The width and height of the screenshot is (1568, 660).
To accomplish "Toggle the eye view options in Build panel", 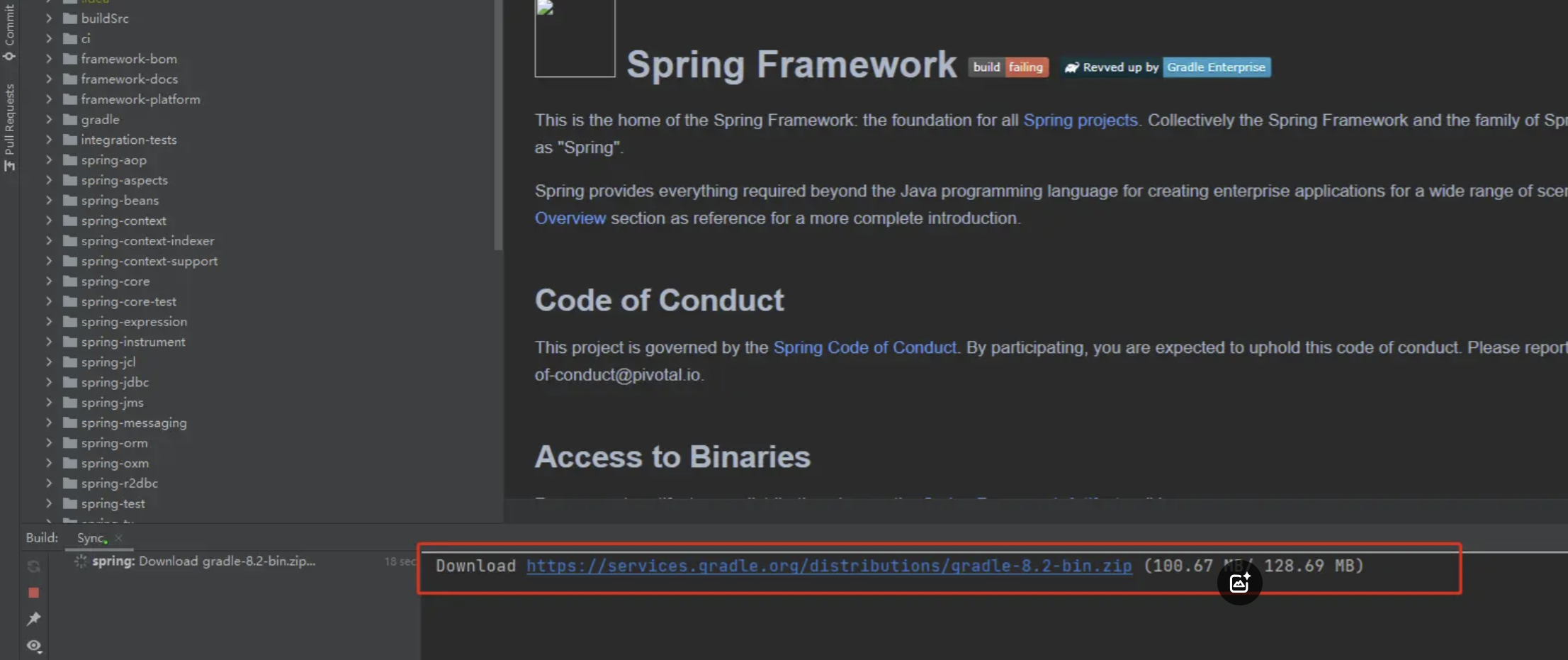I will (x=33, y=646).
